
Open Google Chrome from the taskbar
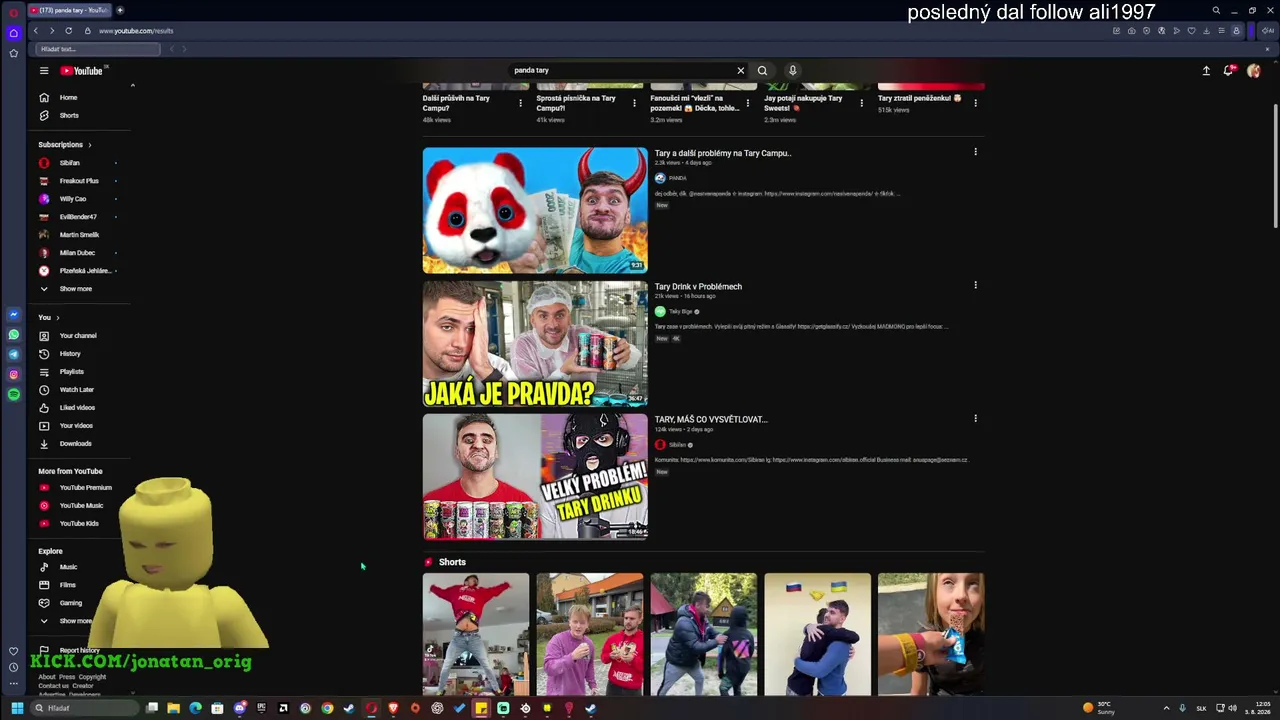coord(327,708)
